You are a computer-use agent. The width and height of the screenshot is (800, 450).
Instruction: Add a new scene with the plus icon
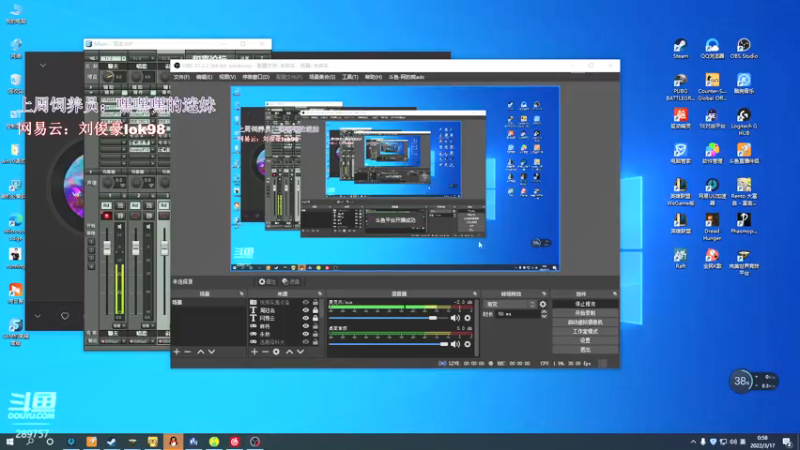tap(177, 352)
